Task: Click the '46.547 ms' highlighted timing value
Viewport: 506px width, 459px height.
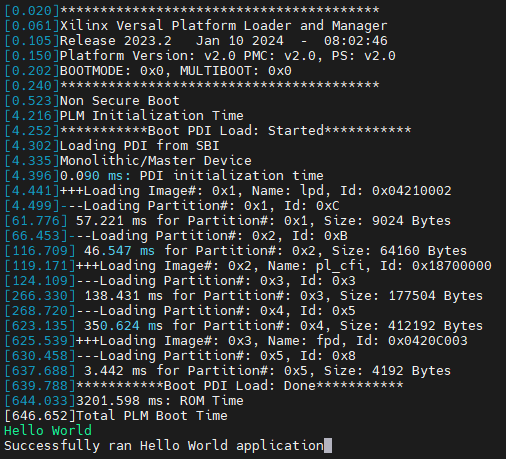Action: pos(119,251)
